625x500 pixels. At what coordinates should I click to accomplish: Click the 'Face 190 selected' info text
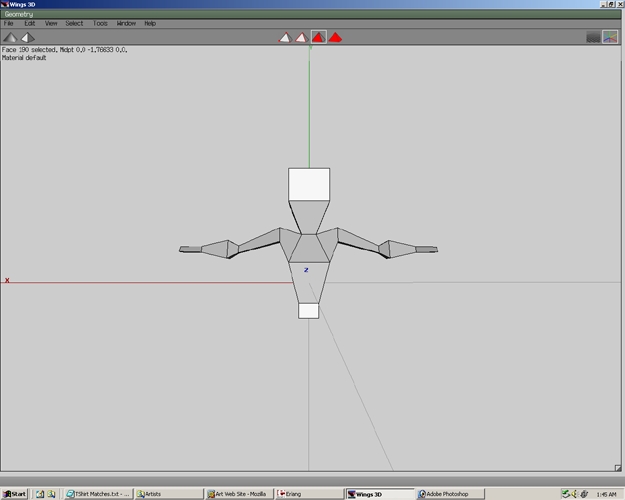tap(64, 50)
